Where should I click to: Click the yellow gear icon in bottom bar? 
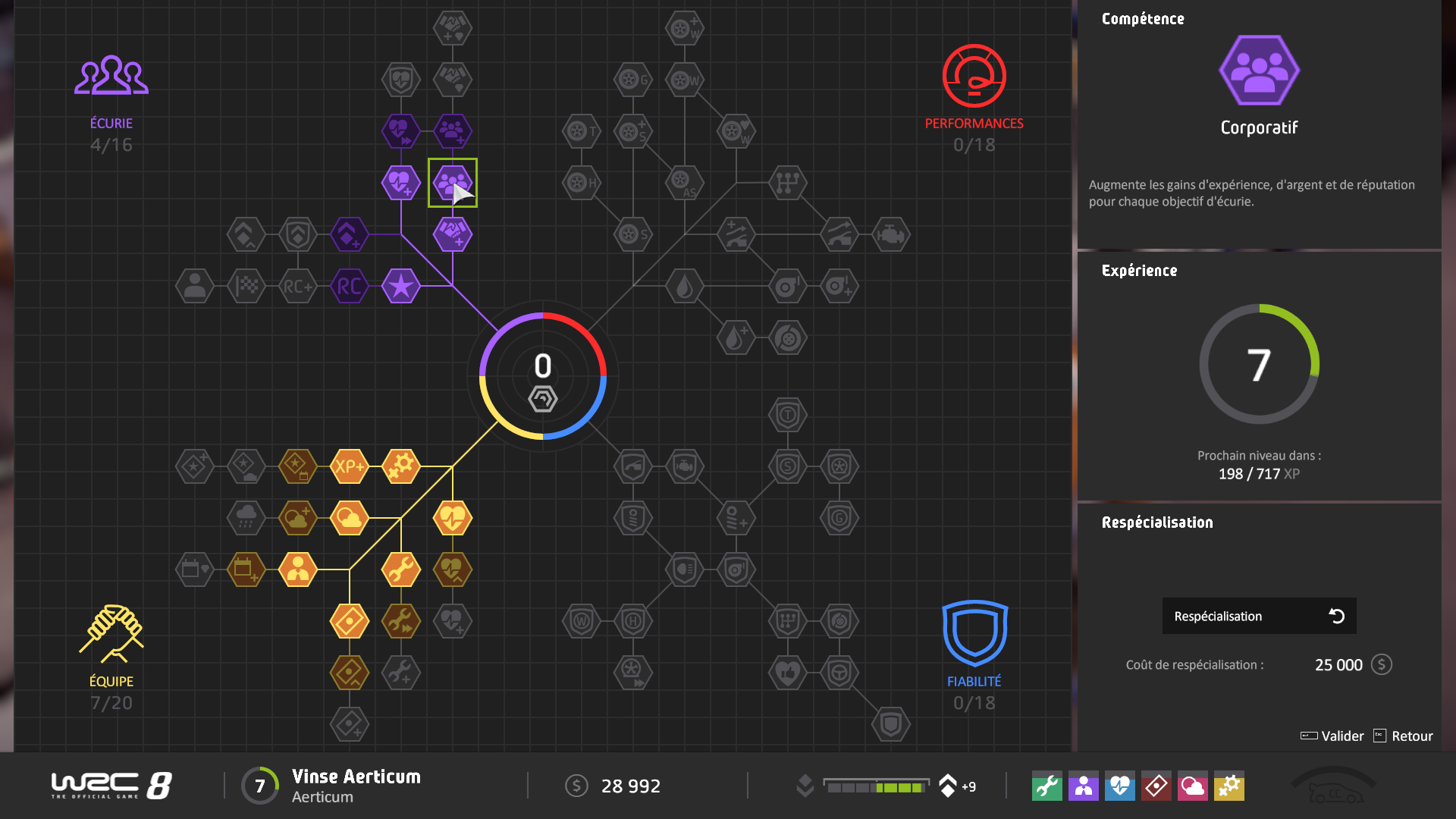click(1228, 786)
